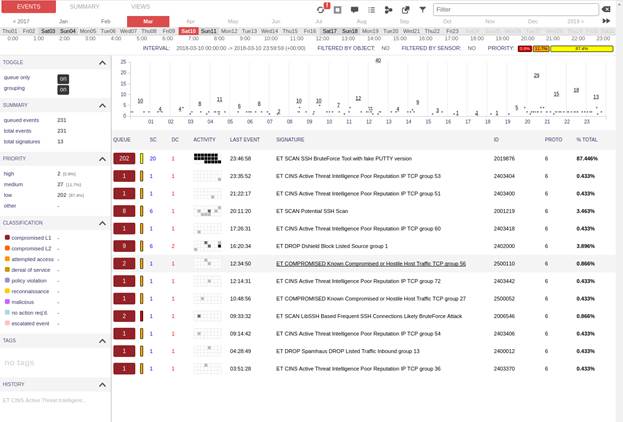Clear the filter with backspace icon
Screen dimensions: 623x422
[606, 9]
